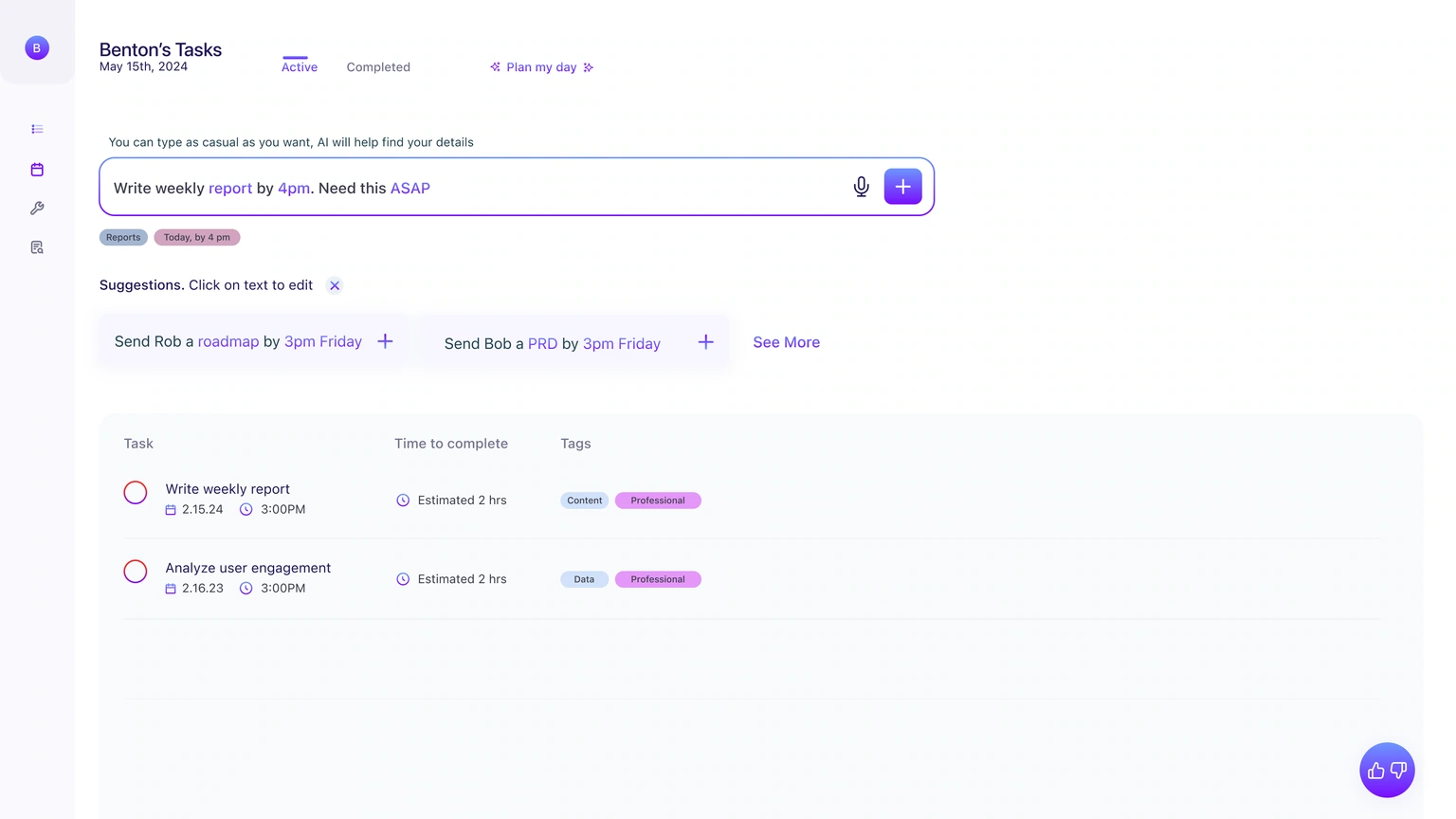The image size is (1456, 819).
Task: Edit 'Send Rob a roadmap' suggestion text
Action: [x=238, y=341]
